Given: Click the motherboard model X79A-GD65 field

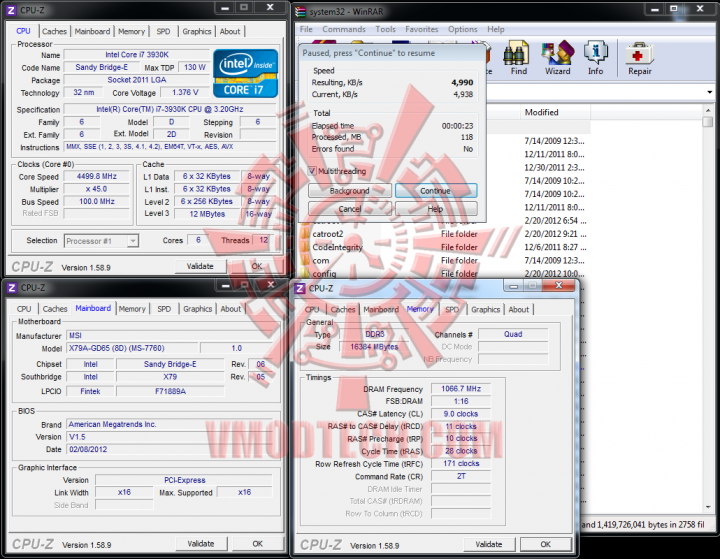Looking at the screenshot, I should [x=132, y=348].
